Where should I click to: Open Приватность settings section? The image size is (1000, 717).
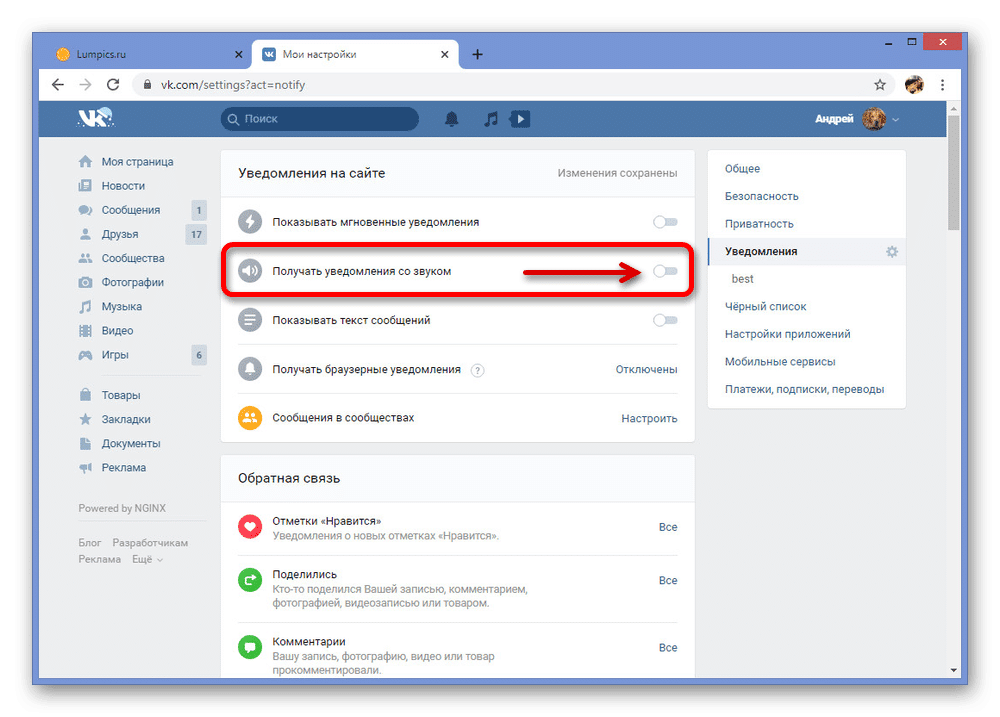[x=759, y=224]
